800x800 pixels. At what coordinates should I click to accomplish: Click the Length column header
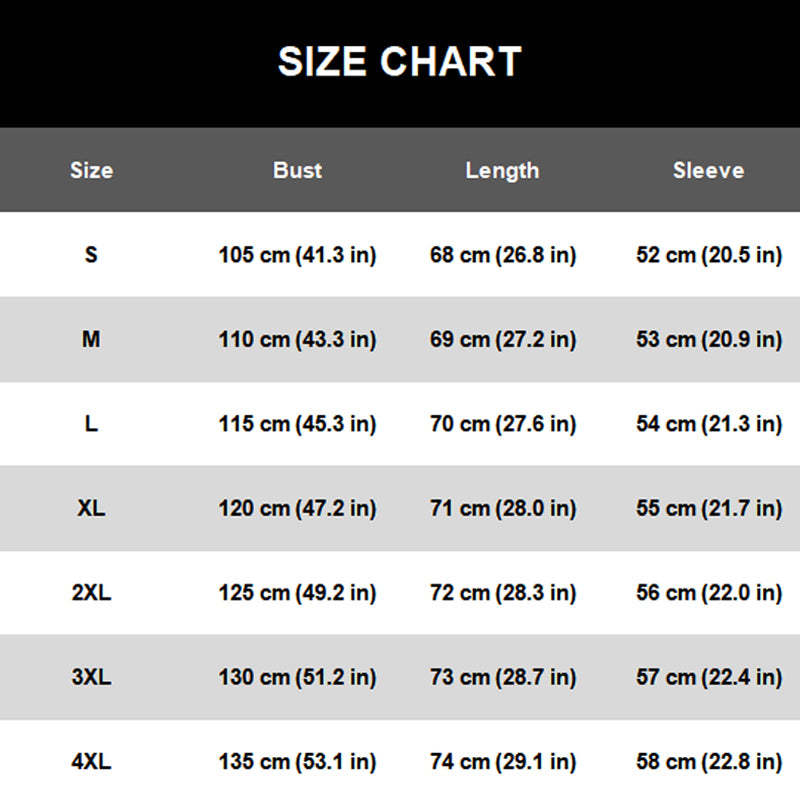pyautogui.click(x=502, y=170)
